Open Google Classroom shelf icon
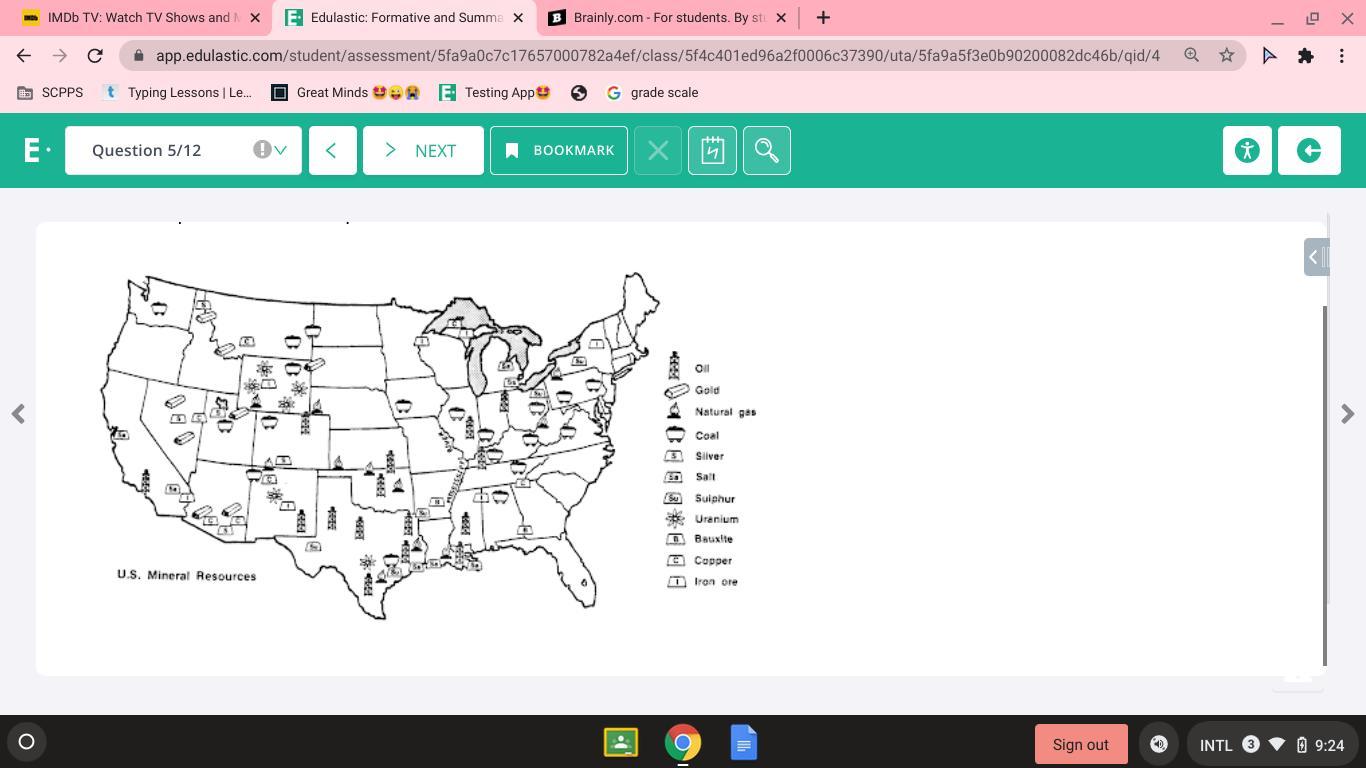 (x=621, y=743)
